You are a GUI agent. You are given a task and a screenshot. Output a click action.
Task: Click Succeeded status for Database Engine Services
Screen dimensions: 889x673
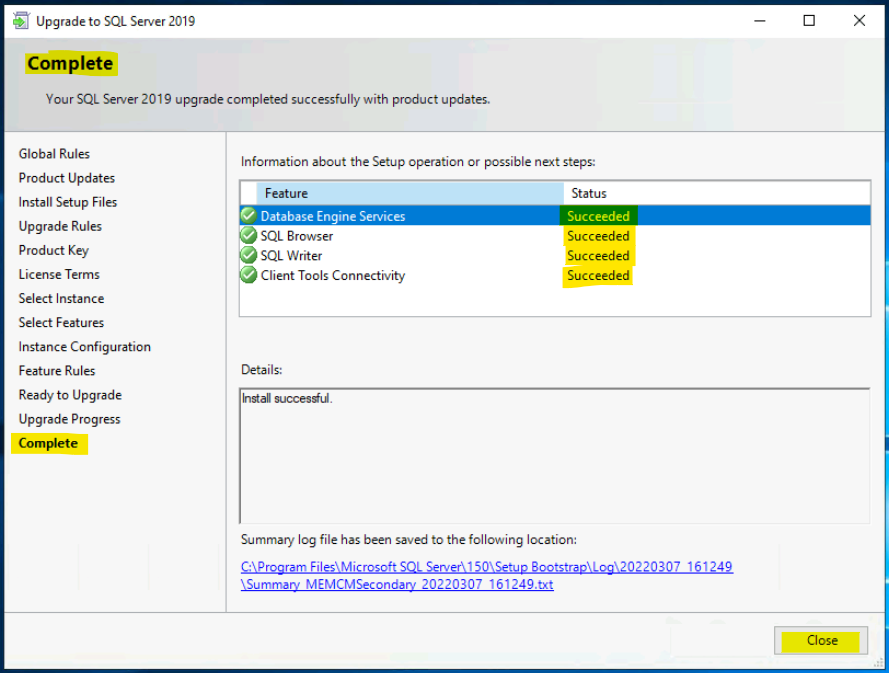click(x=598, y=216)
